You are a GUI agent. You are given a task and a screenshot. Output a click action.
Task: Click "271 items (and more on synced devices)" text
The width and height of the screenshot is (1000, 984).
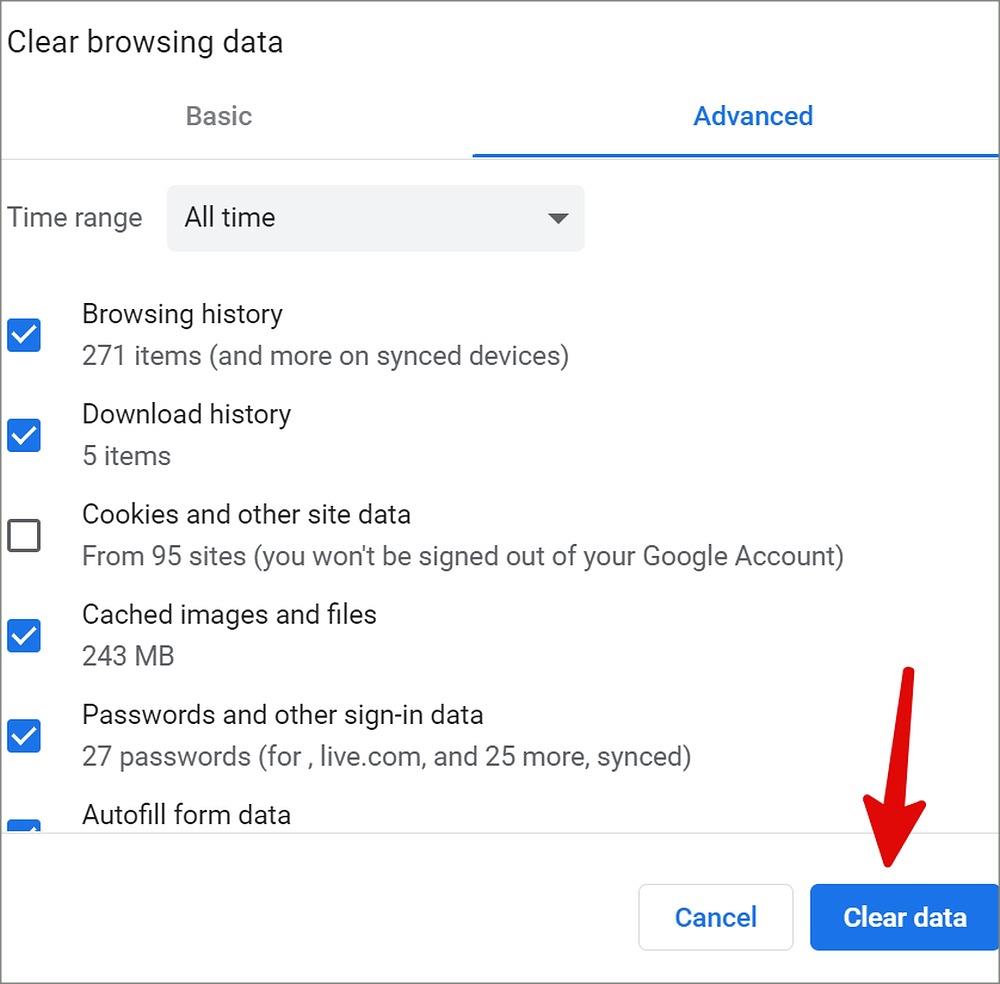point(325,356)
